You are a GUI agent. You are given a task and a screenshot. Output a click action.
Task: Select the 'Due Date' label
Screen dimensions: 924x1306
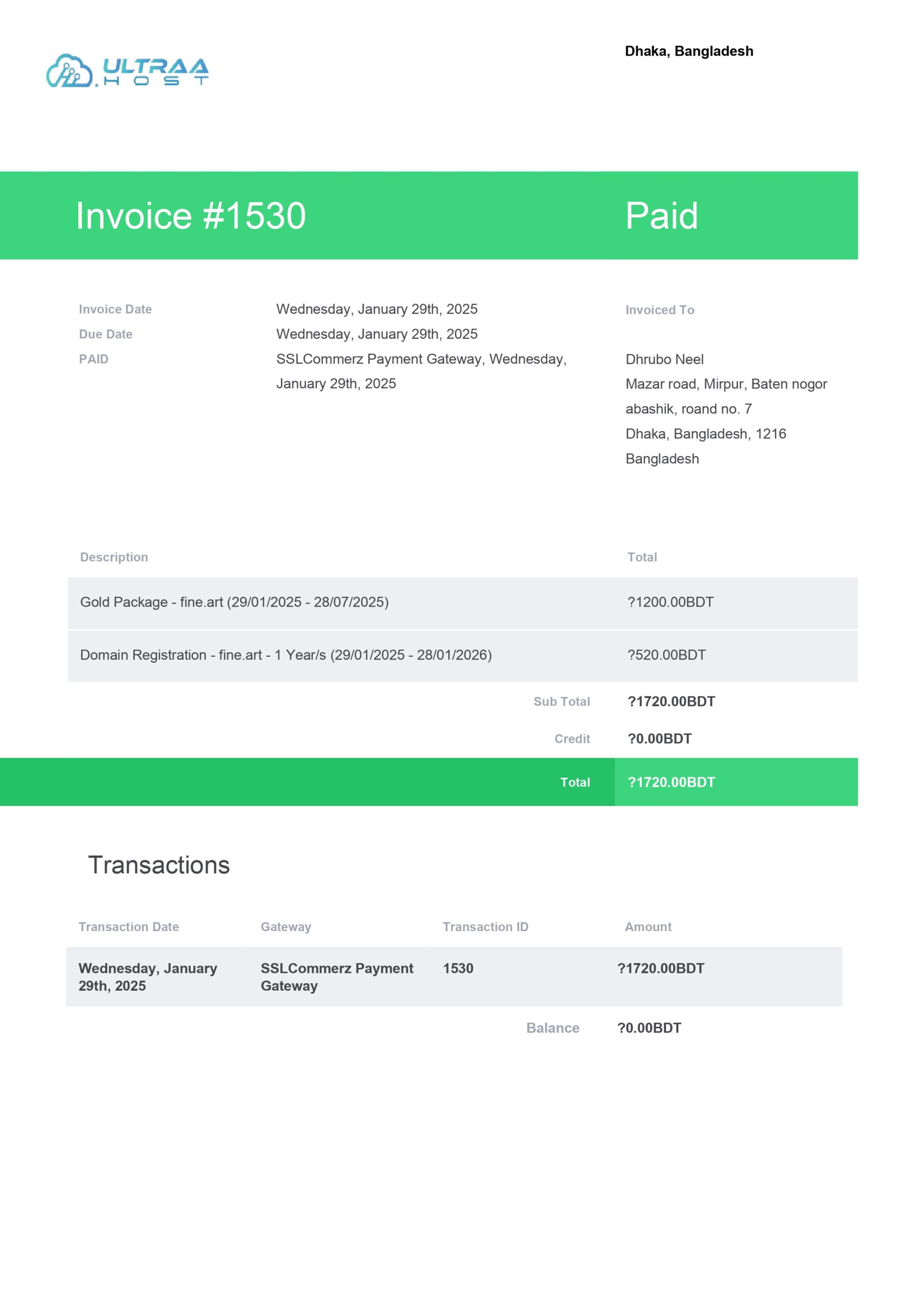(x=105, y=335)
